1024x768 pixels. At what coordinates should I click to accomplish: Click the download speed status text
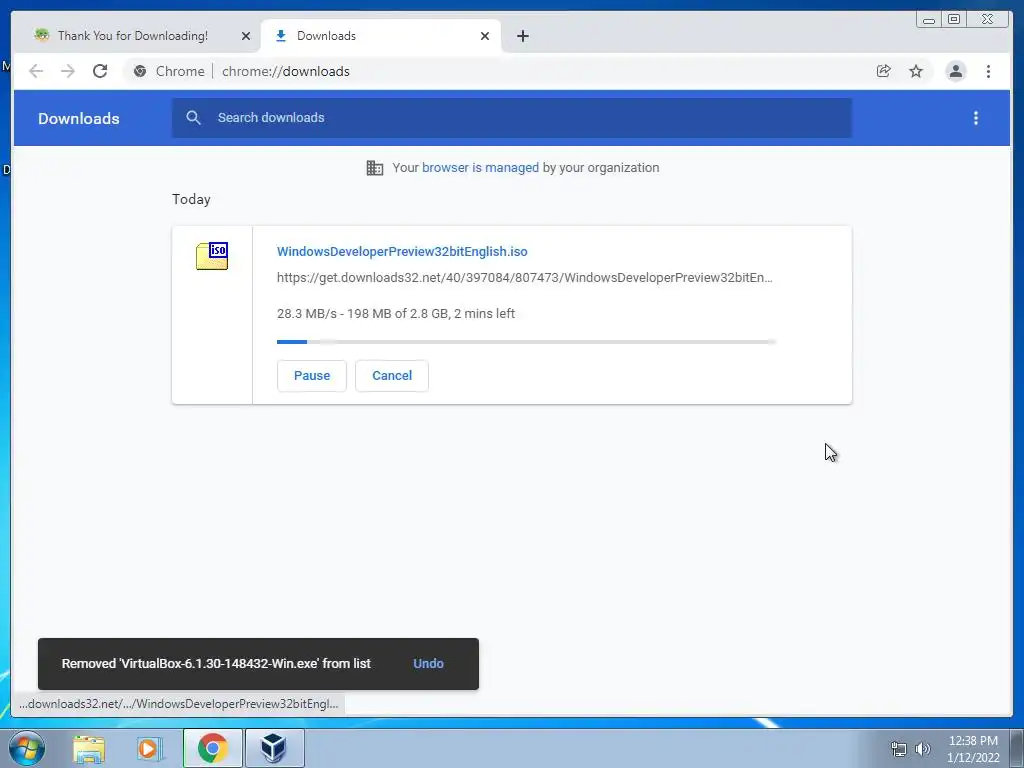click(396, 313)
